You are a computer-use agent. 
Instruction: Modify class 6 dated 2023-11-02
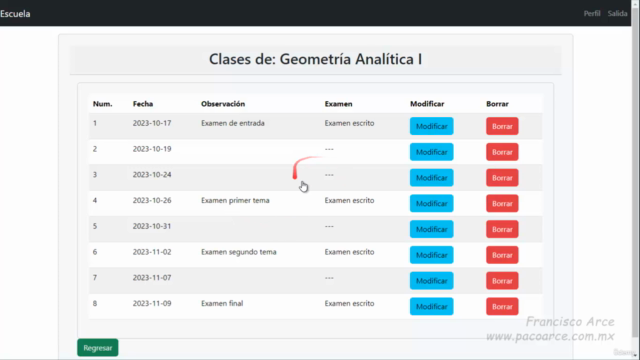click(x=431, y=255)
